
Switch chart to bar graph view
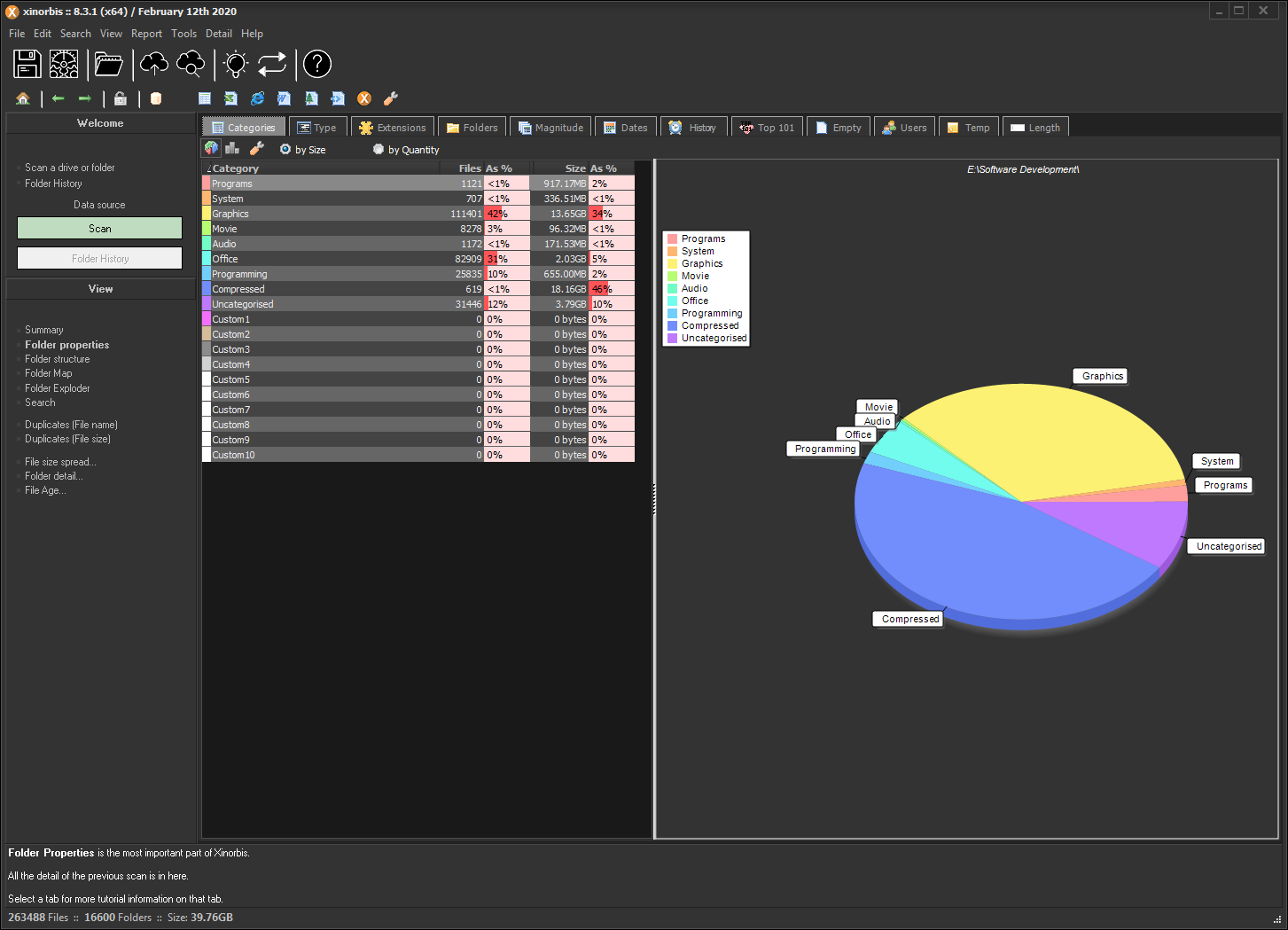click(232, 148)
